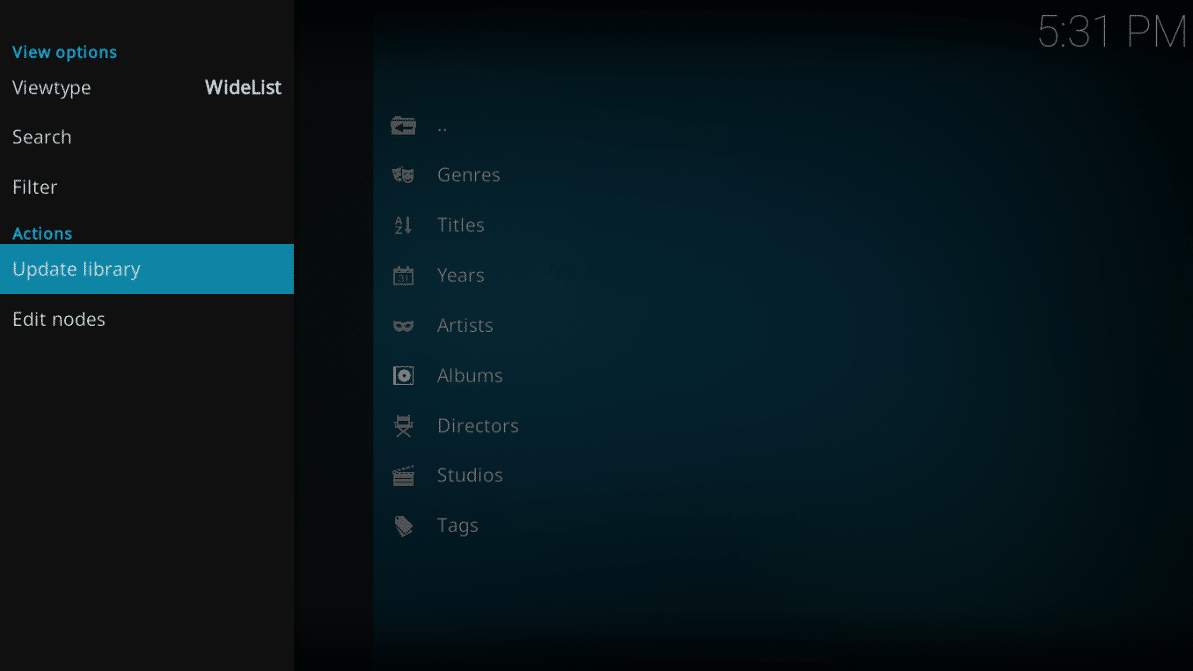Click the Genres theater masks icon
The width and height of the screenshot is (1193, 671).
point(403,175)
